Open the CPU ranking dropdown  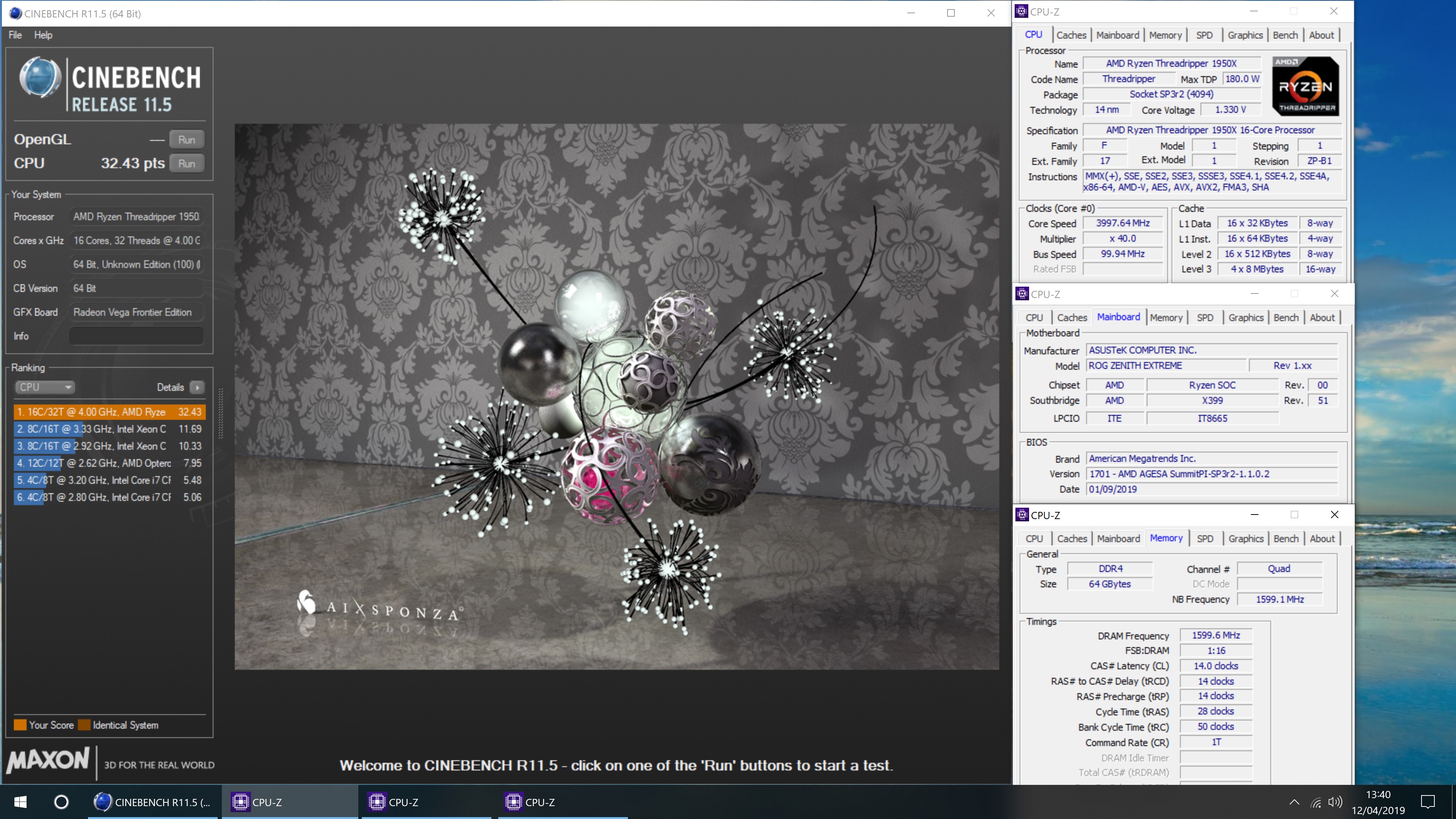pyautogui.click(x=45, y=387)
